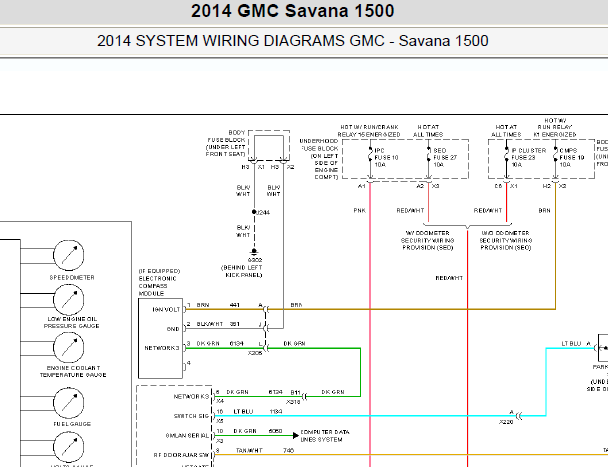Click the J244 splice dot
Image resolution: width=608 pixels, height=467 pixels.
[x=254, y=212]
